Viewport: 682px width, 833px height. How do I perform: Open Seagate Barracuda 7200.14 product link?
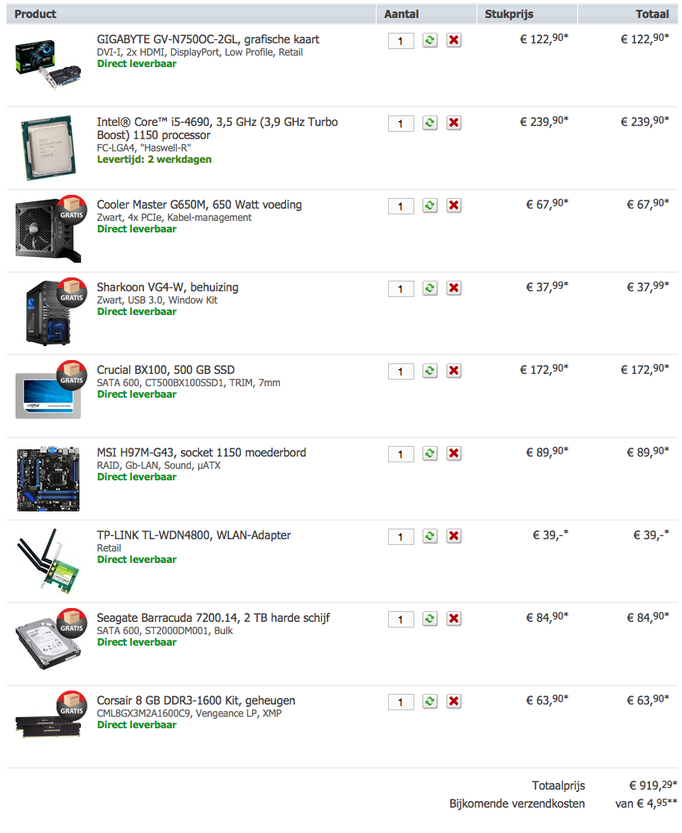pyautogui.click(x=213, y=618)
